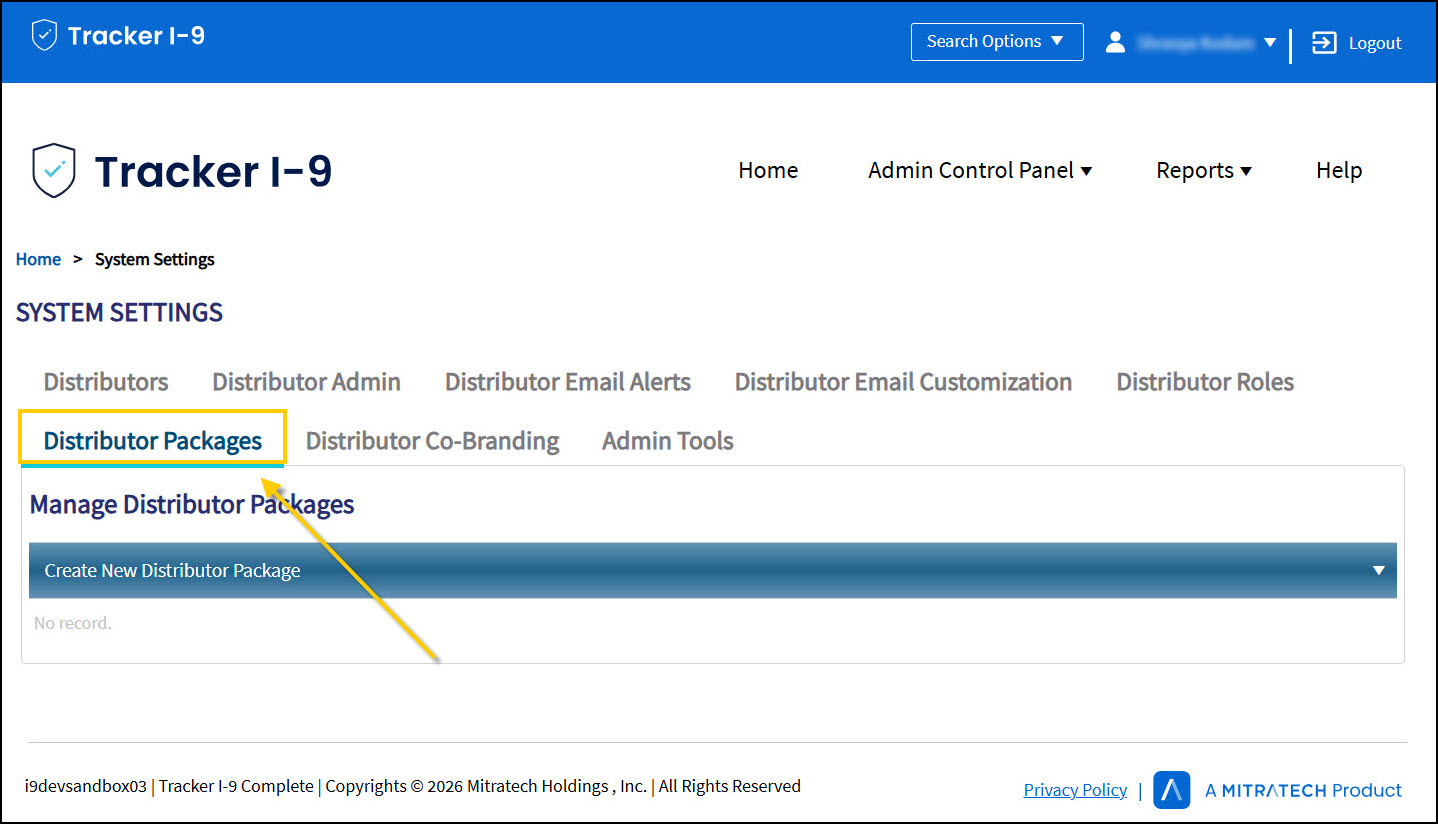Open the Admin Control Panel menu

(979, 171)
